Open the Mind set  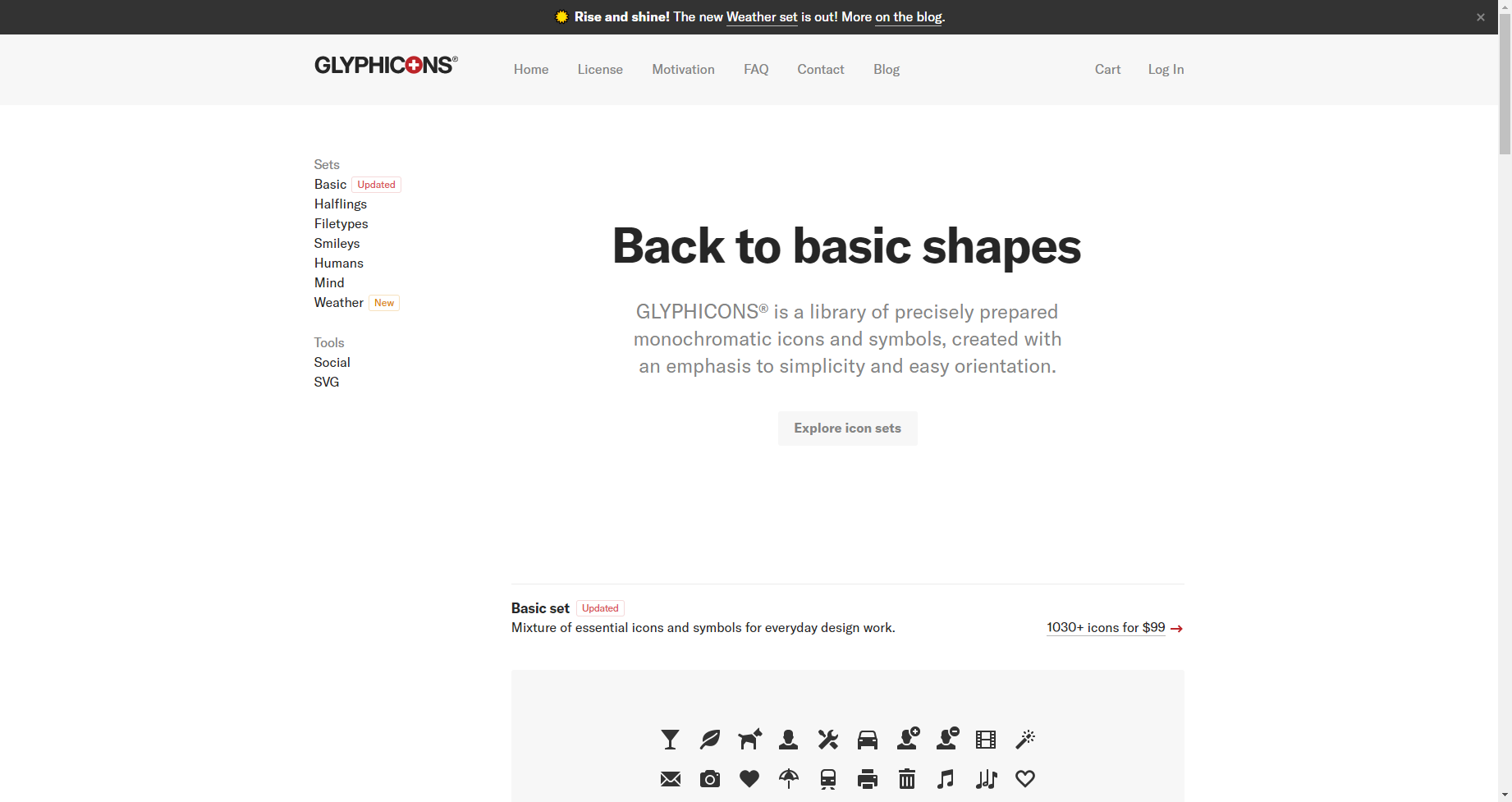pos(329,283)
